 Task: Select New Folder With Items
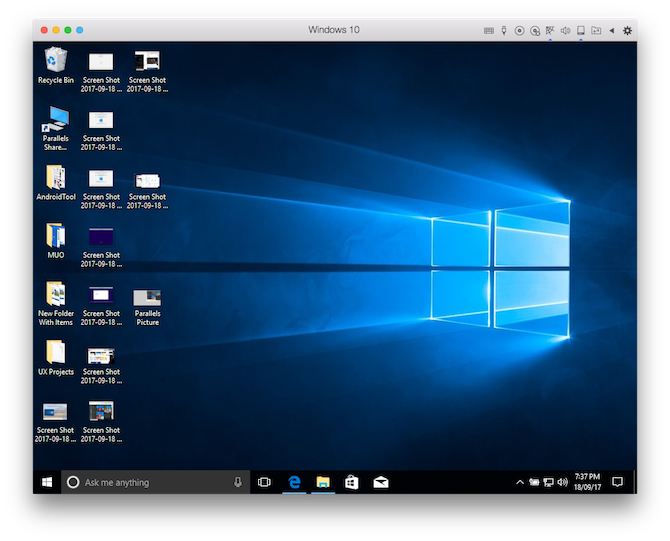click(x=56, y=304)
